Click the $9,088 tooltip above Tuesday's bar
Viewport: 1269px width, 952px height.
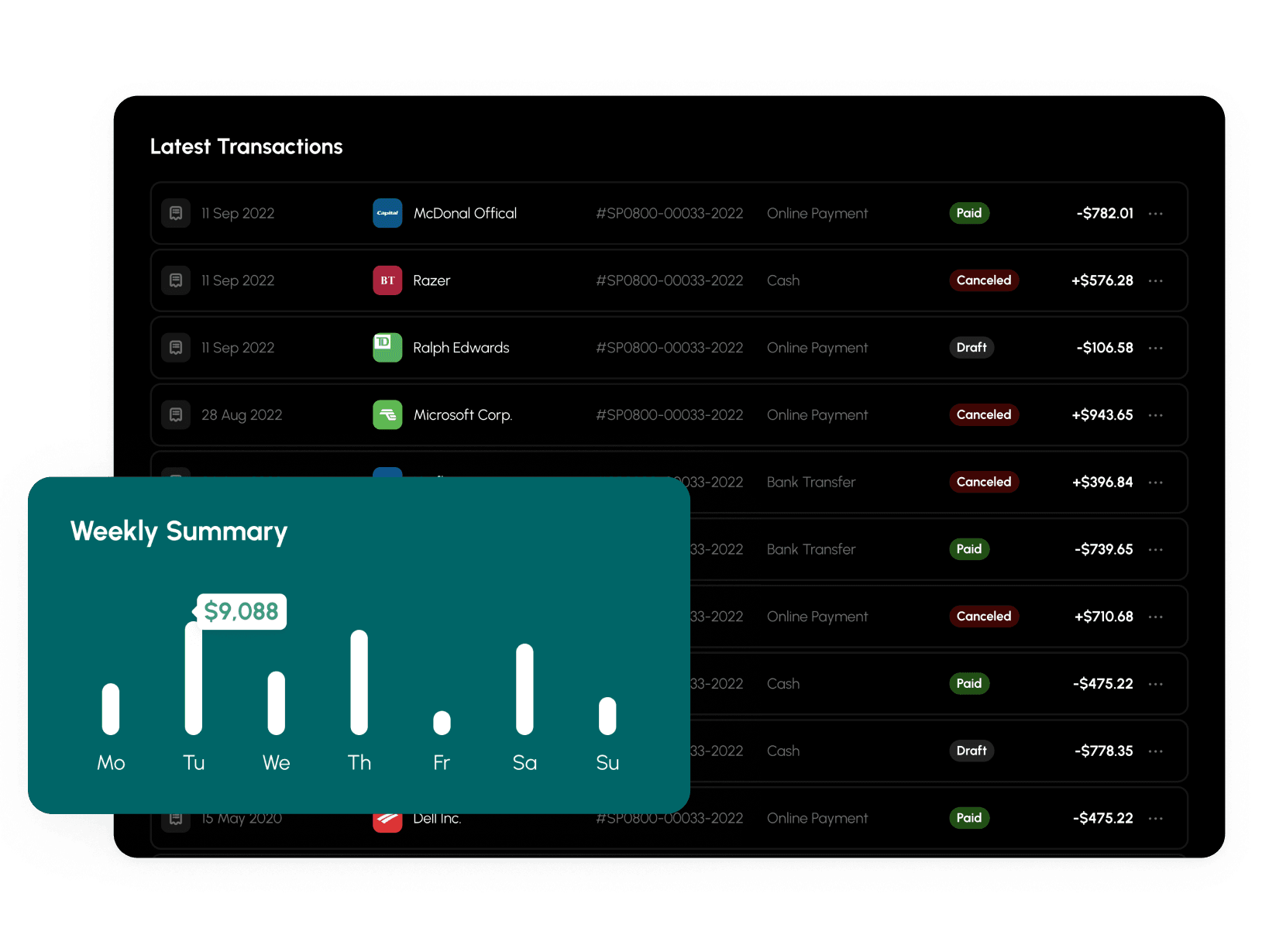(x=241, y=611)
